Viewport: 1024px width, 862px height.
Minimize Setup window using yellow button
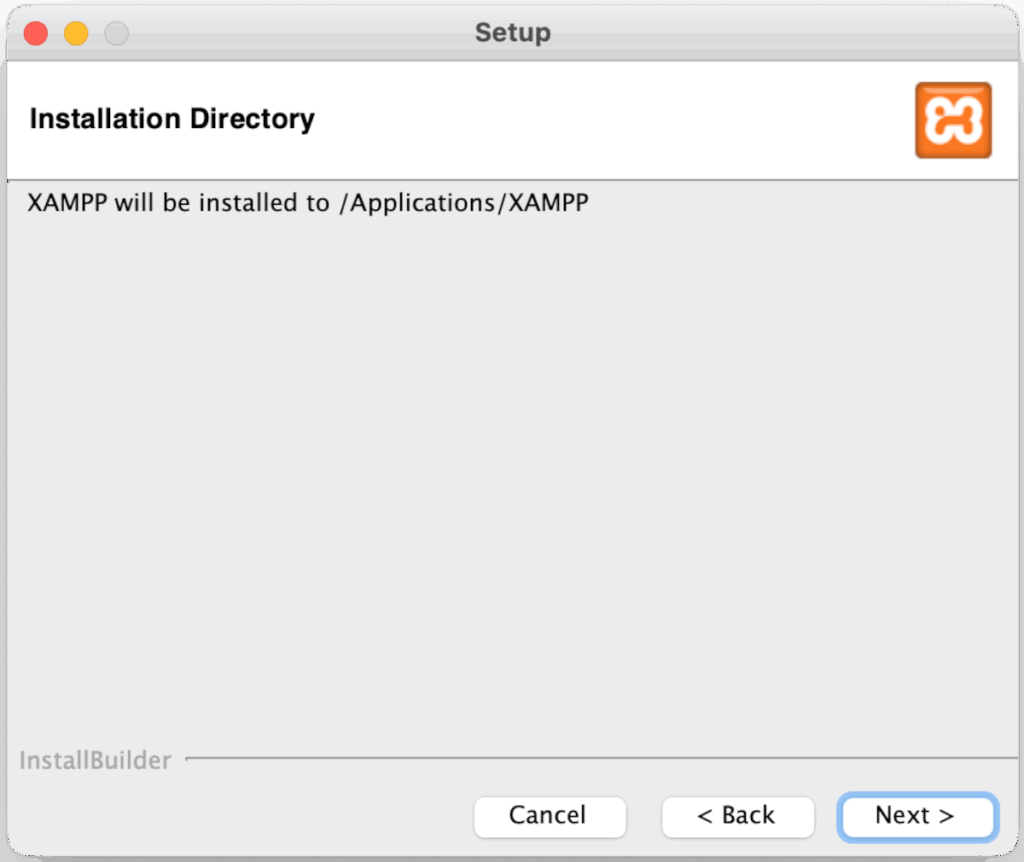point(76,33)
